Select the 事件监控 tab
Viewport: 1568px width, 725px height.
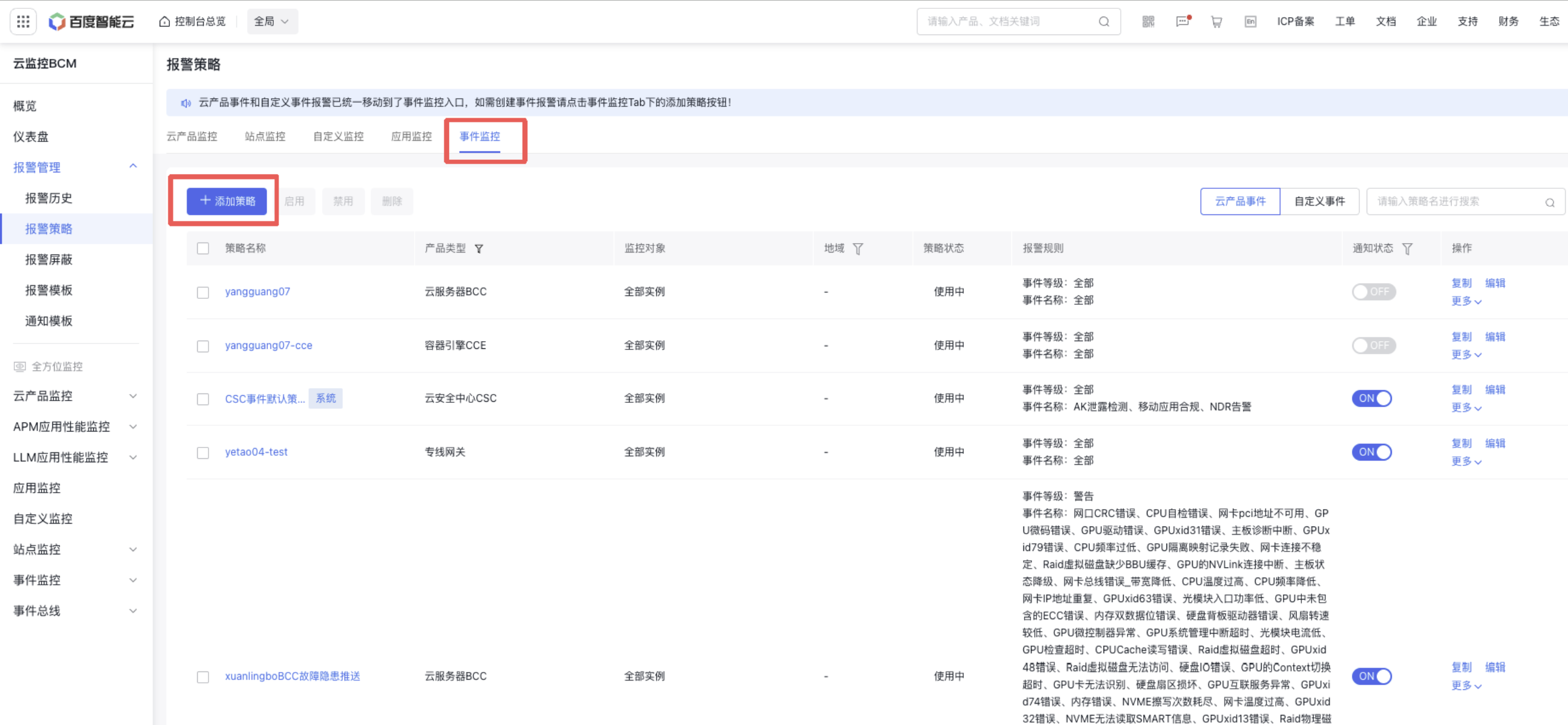click(480, 137)
